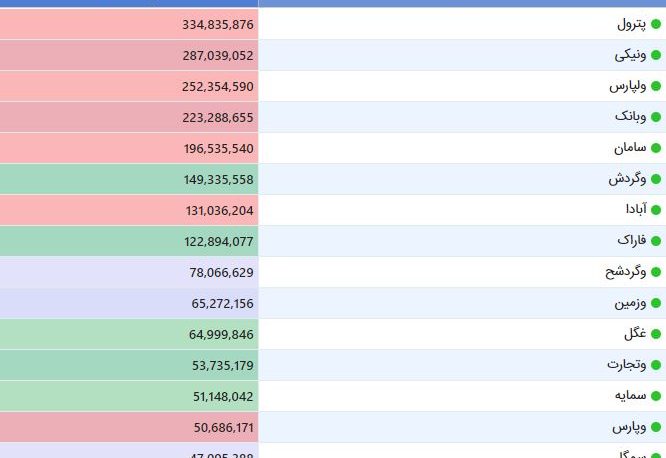Select the value 65,272,156

pyautogui.click(x=223, y=304)
